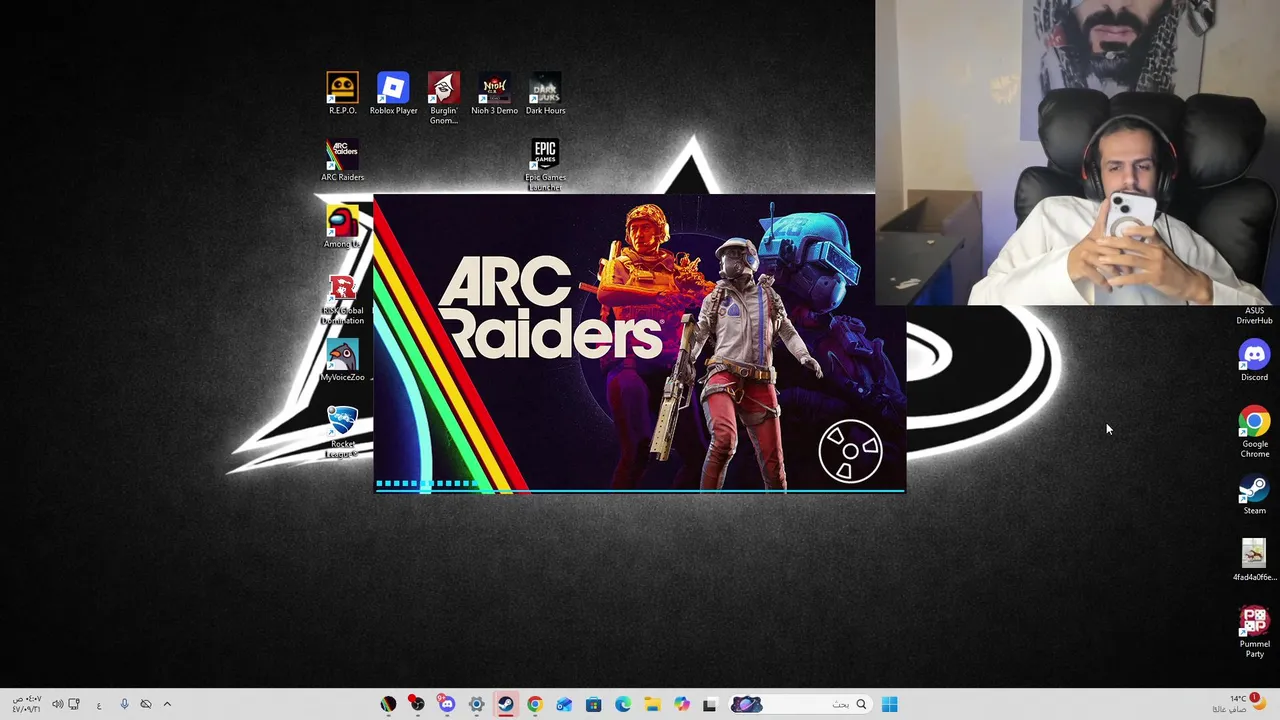Expand the hidden system tray icons chevron
The height and width of the screenshot is (720, 1280).
tap(167, 704)
